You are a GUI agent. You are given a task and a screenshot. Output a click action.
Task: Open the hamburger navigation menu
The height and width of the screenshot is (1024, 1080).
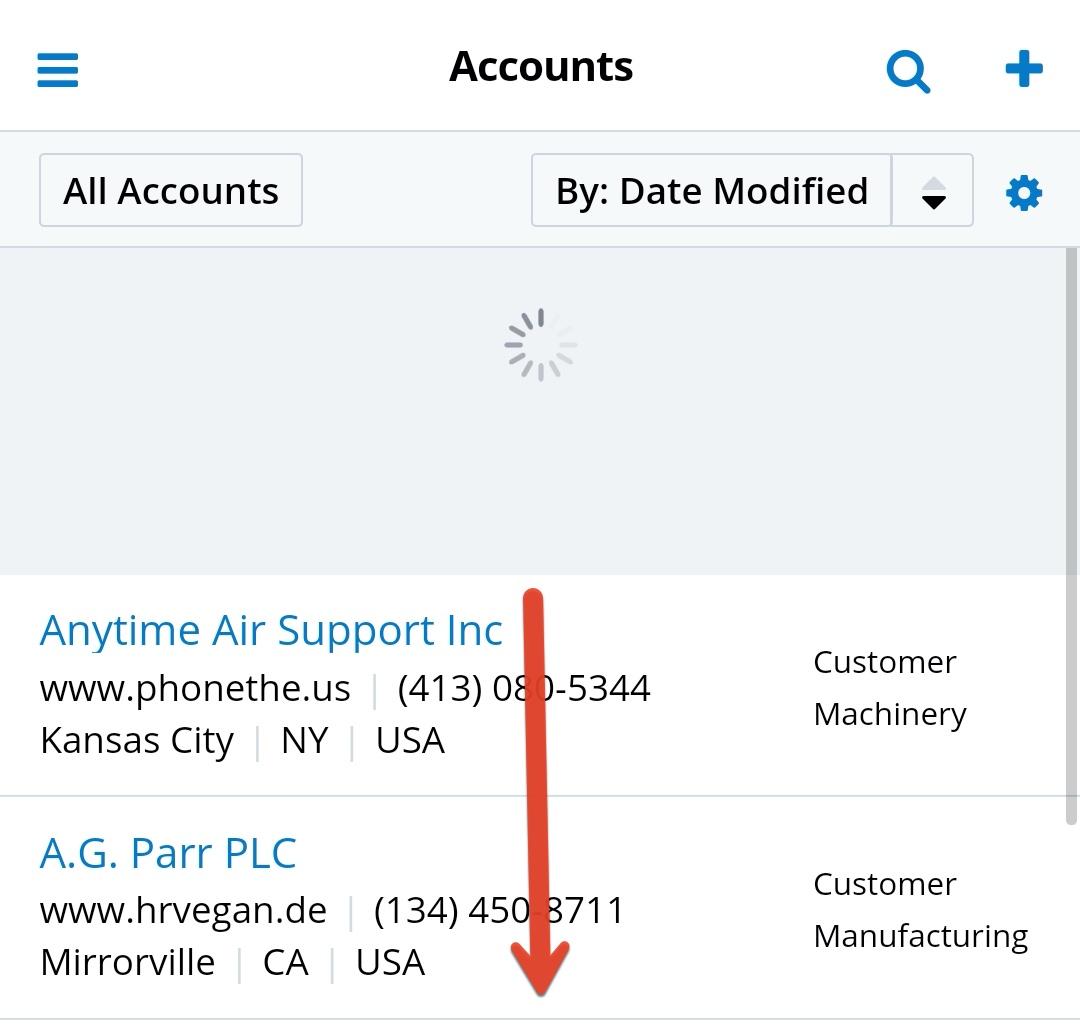pyautogui.click(x=58, y=70)
